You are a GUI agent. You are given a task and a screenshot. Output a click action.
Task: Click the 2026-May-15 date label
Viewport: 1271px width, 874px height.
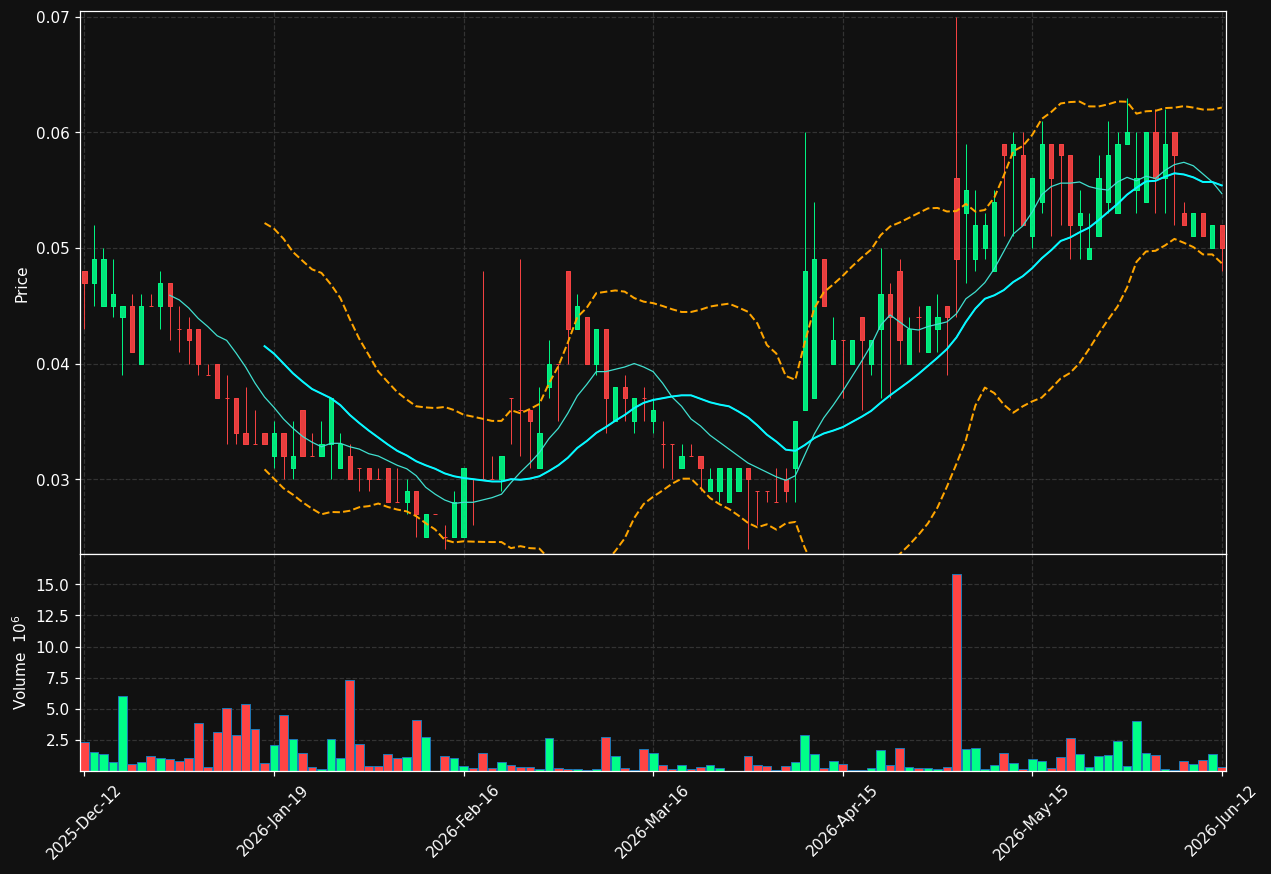point(1031,821)
